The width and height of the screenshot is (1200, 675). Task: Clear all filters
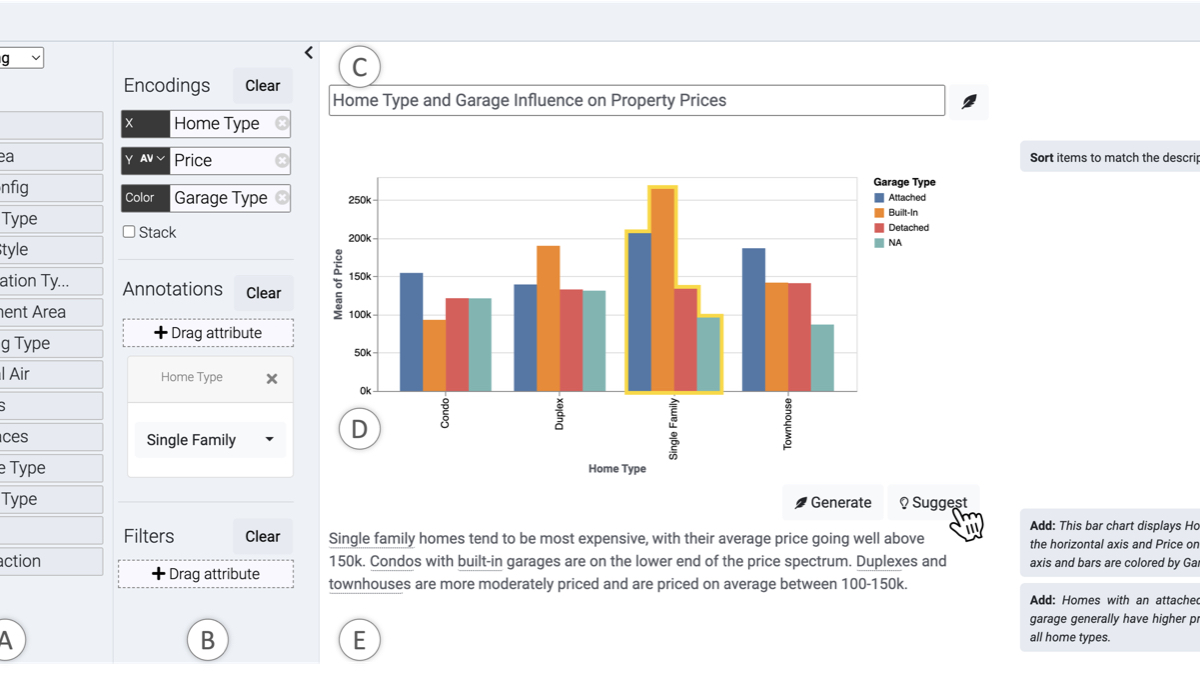click(x=263, y=536)
